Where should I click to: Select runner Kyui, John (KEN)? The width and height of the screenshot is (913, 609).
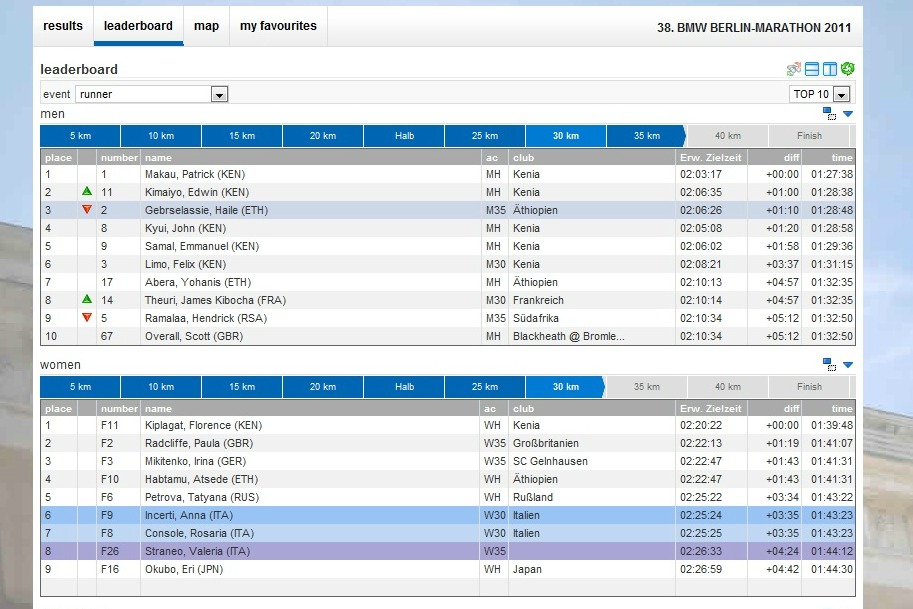(448, 228)
